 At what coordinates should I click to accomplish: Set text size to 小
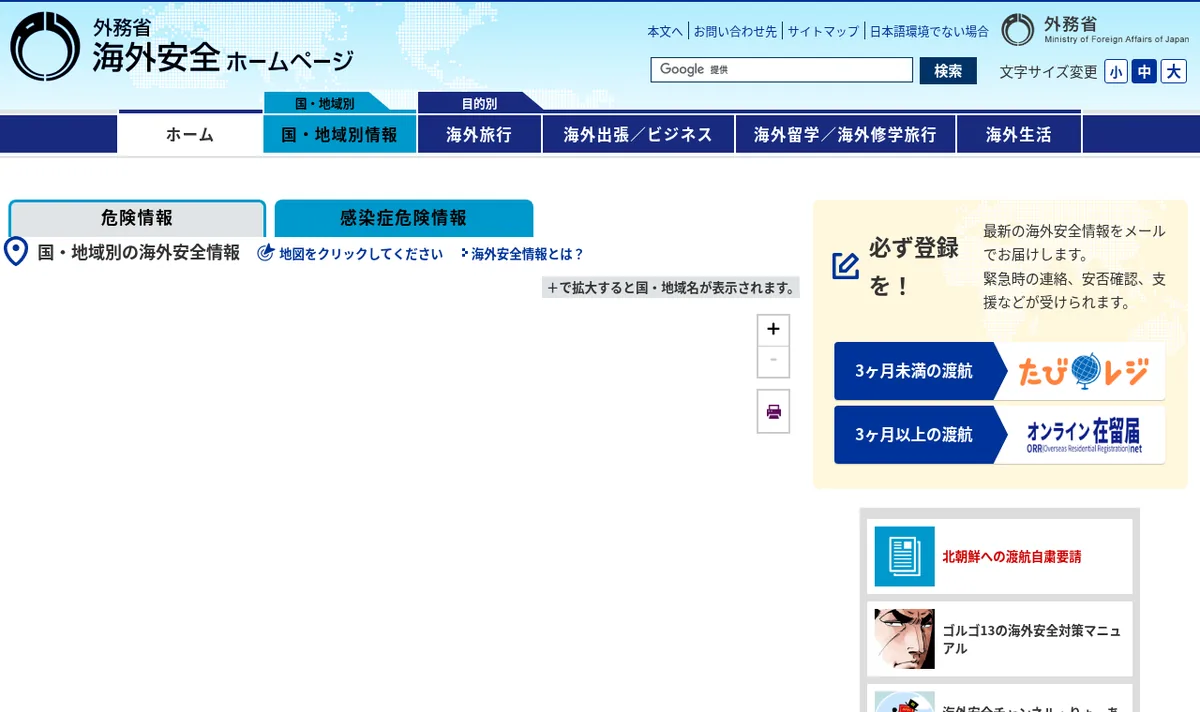point(1116,71)
